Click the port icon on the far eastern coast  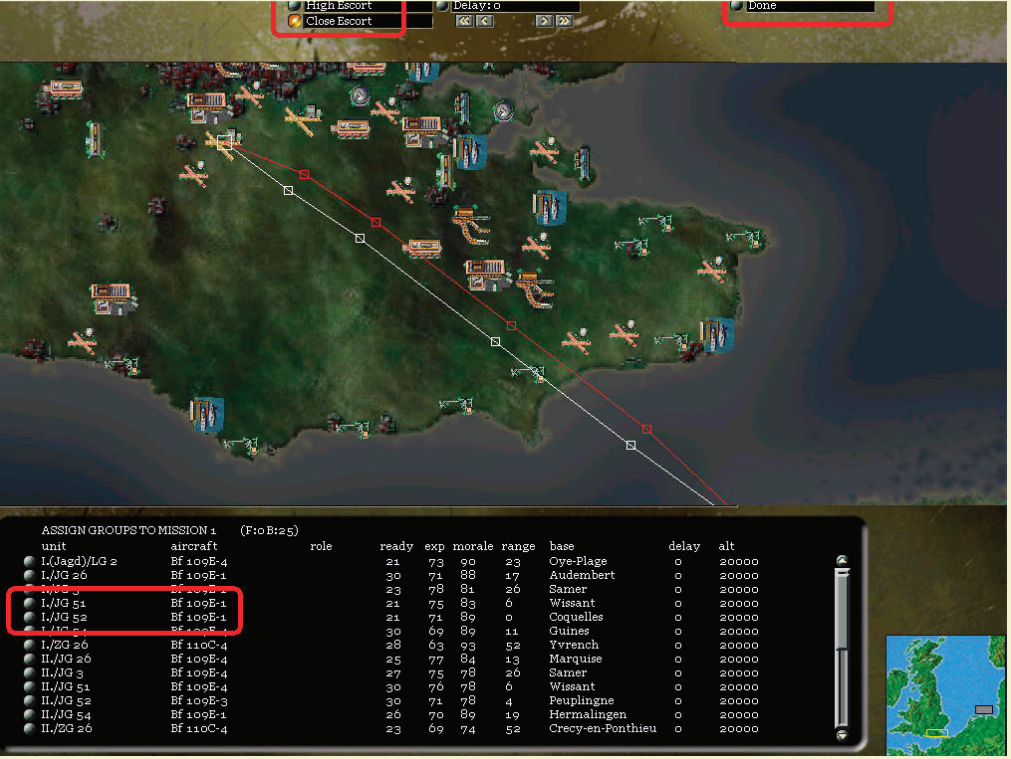click(716, 335)
